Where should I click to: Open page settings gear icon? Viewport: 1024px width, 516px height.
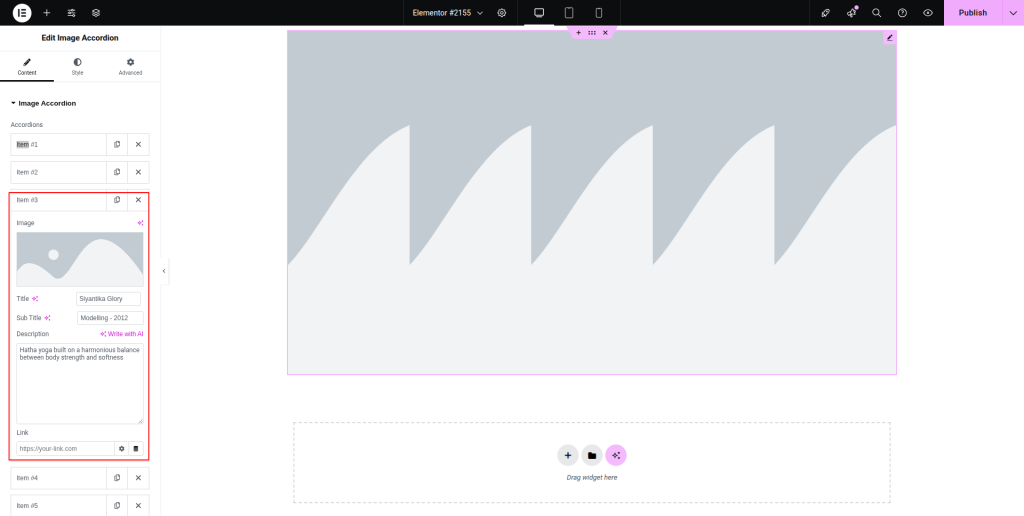click(502, 12)
